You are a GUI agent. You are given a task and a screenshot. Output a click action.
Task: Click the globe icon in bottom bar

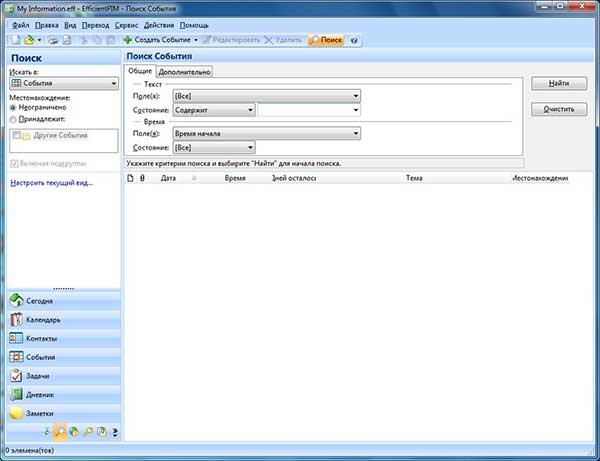coord(74,432)
